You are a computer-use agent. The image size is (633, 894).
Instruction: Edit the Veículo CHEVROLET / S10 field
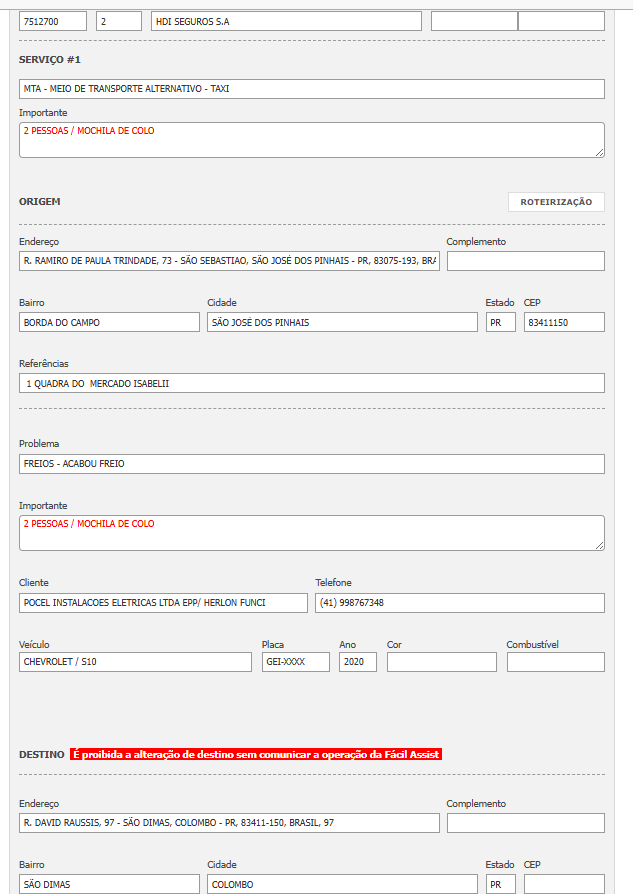[x=135, y=662]
